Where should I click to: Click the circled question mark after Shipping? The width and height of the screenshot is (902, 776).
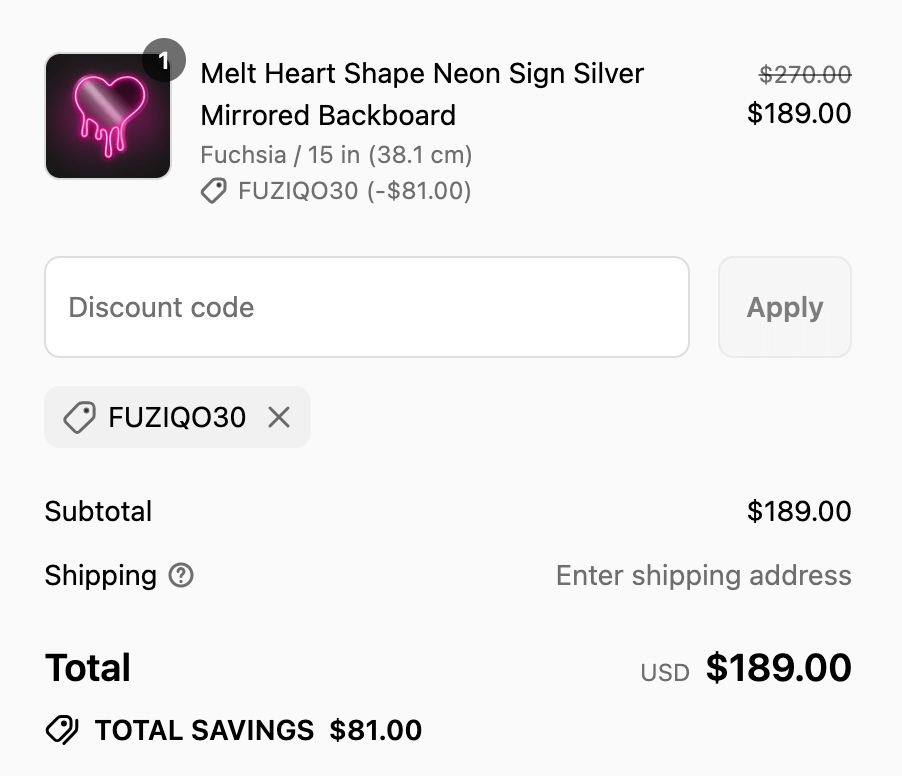coord(181,576)
